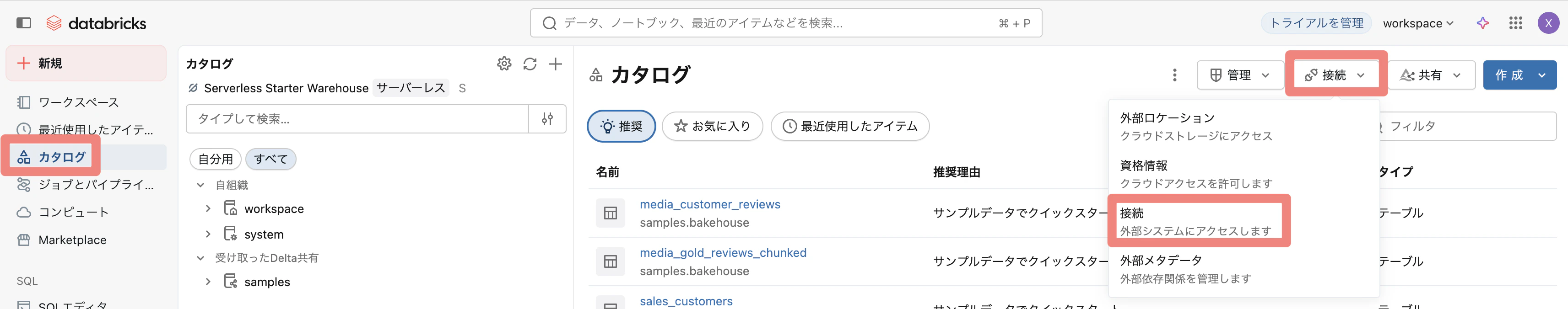Viewport: 1568px width, 309px height.
Task: Open the 共有 dropdown
Action: click(x=1431, y=75)
